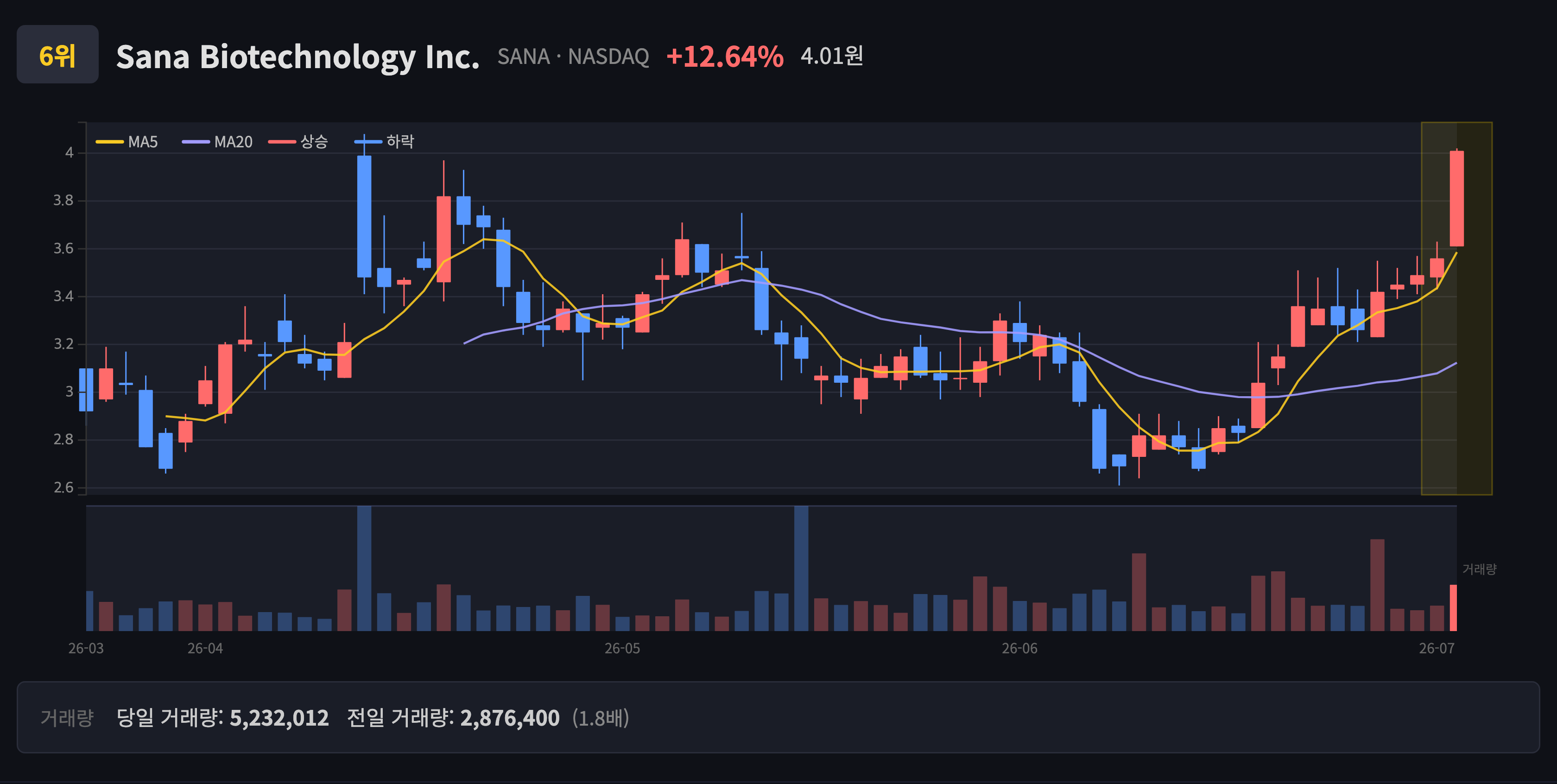
Task: Click the y-axis label 3.8
Action: pos(63,201)
